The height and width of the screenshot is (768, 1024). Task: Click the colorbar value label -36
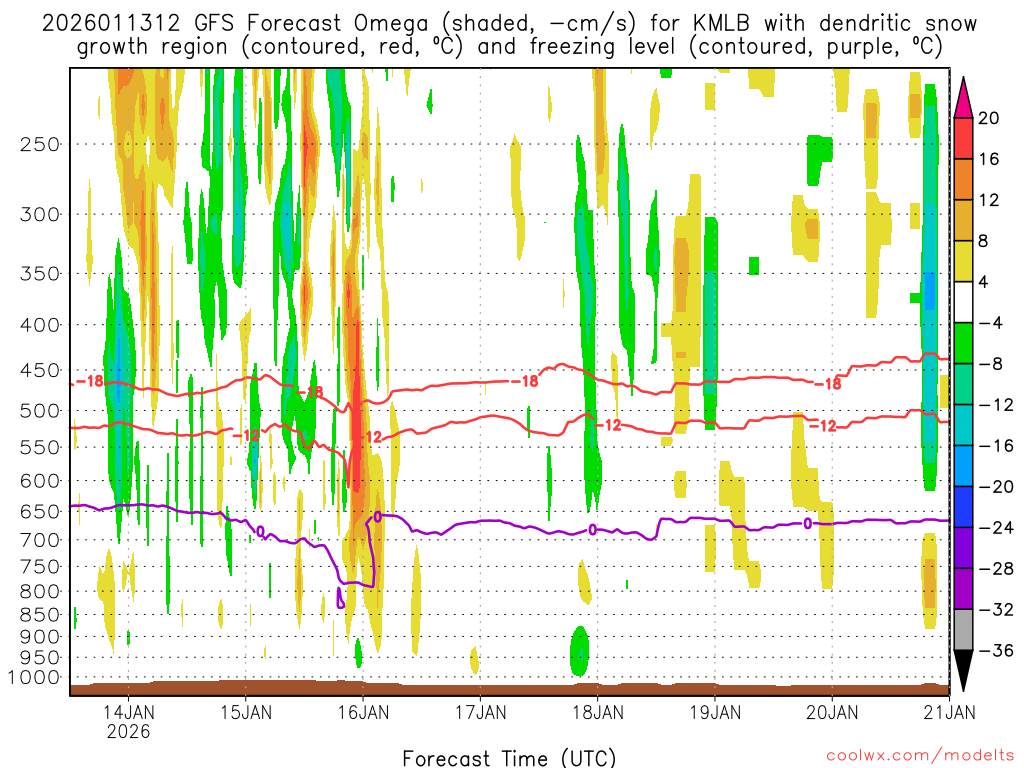point(996,650)
